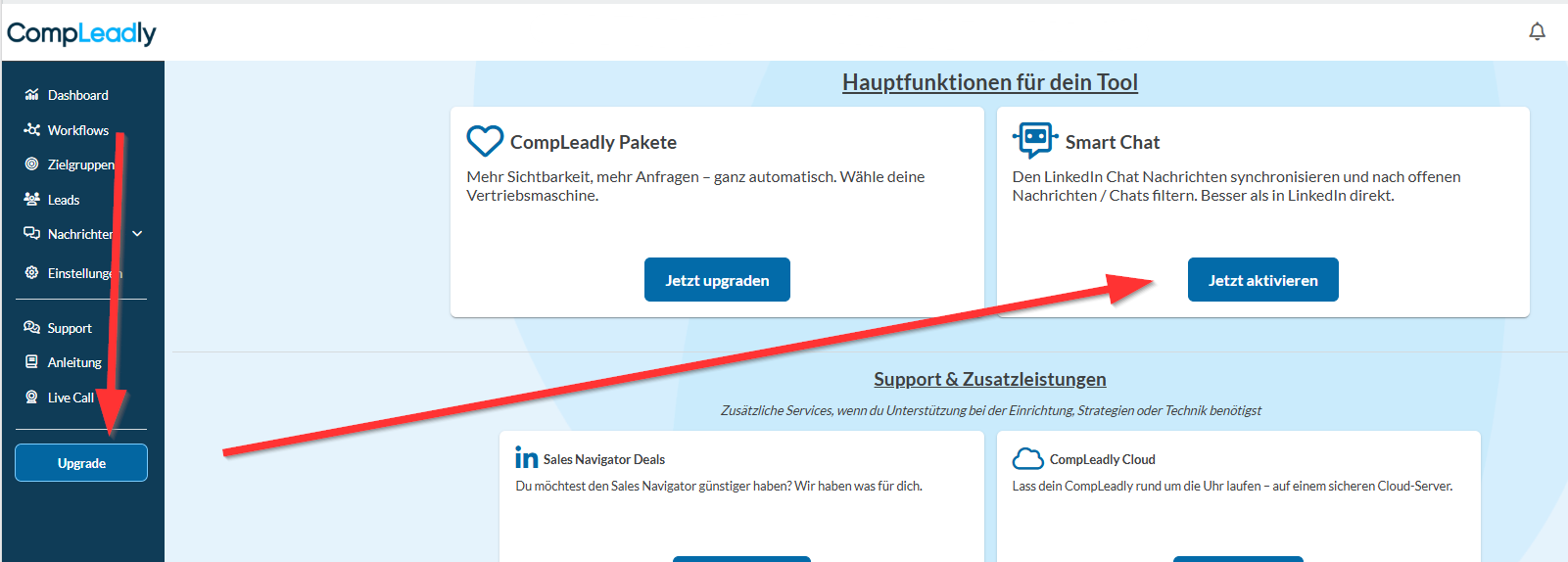This screenshot has height=562, width=1568.
Task: Go to Live Call in sidebar
Action: pos(70,398)
